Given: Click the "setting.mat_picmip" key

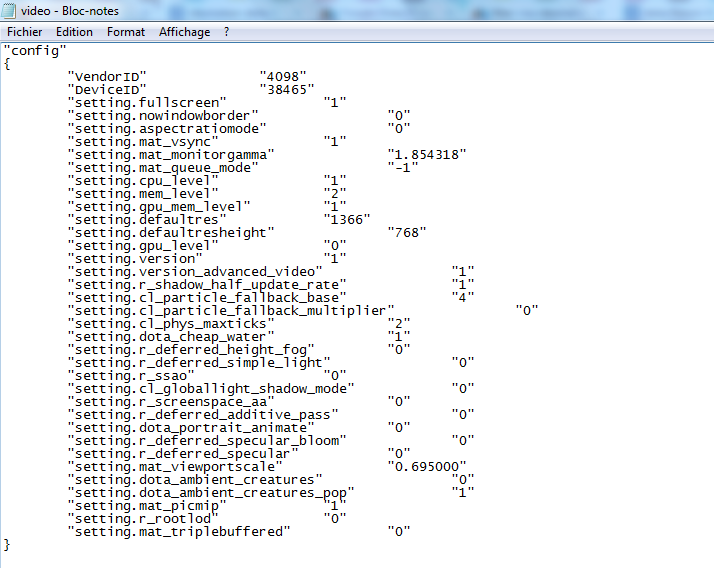Looking at the screenshot, I should [147, 506].
